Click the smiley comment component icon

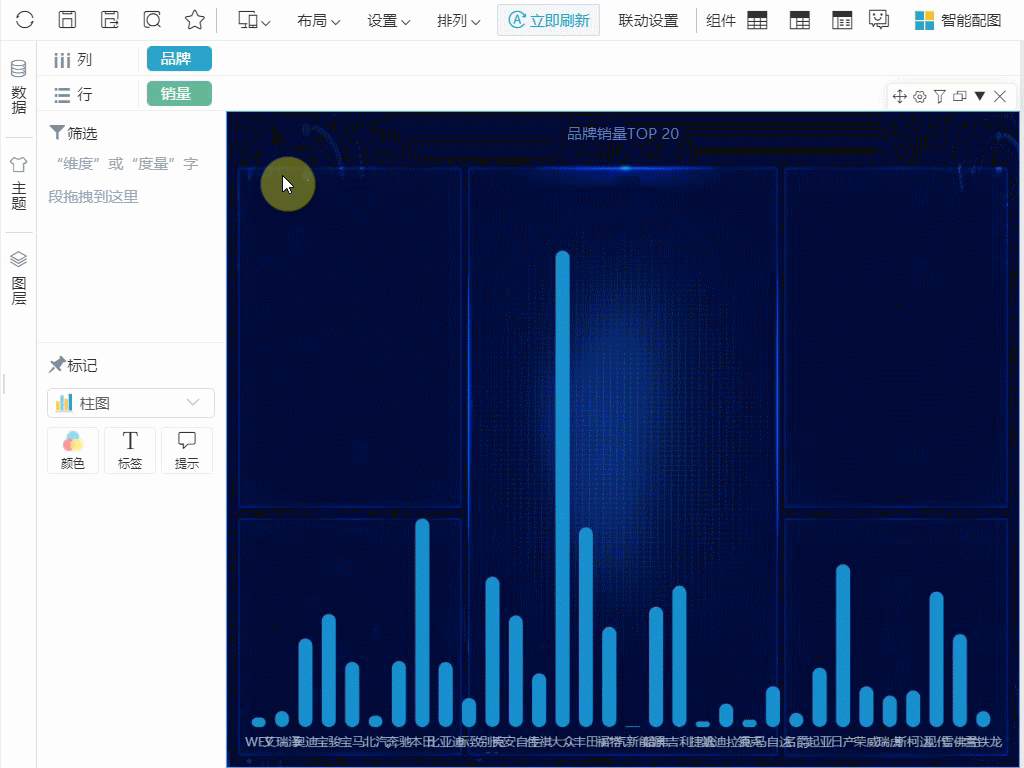(x=879, y=20)
